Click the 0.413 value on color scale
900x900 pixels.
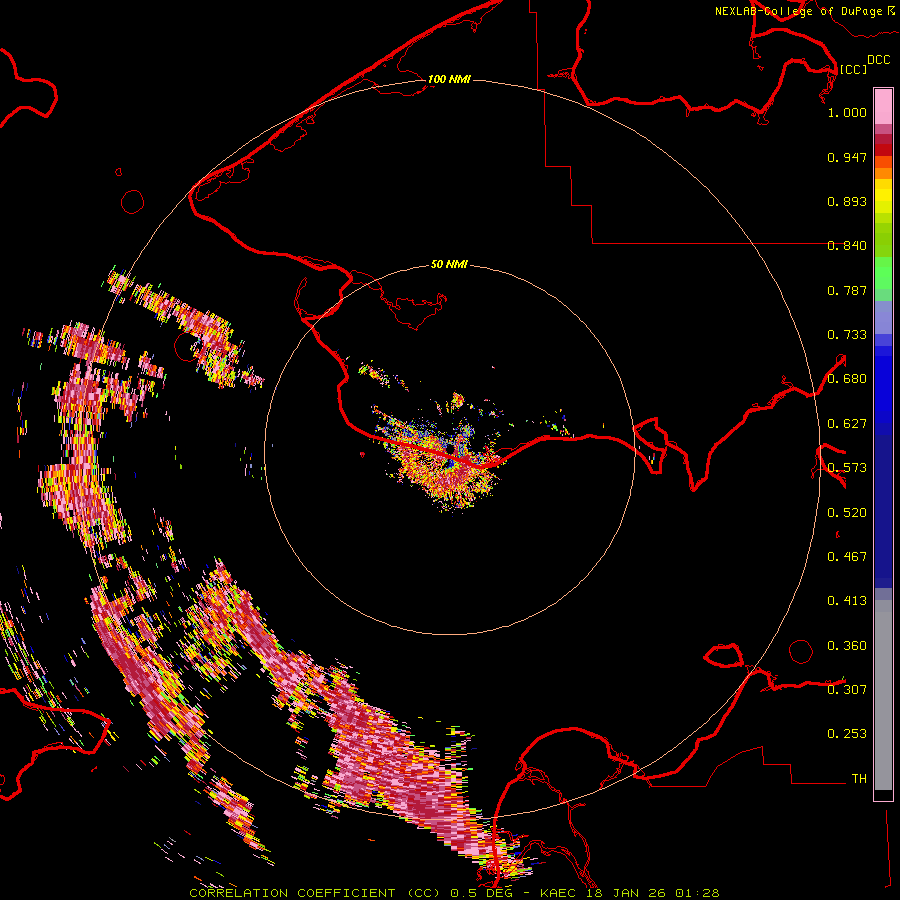[x=847, y=601]
